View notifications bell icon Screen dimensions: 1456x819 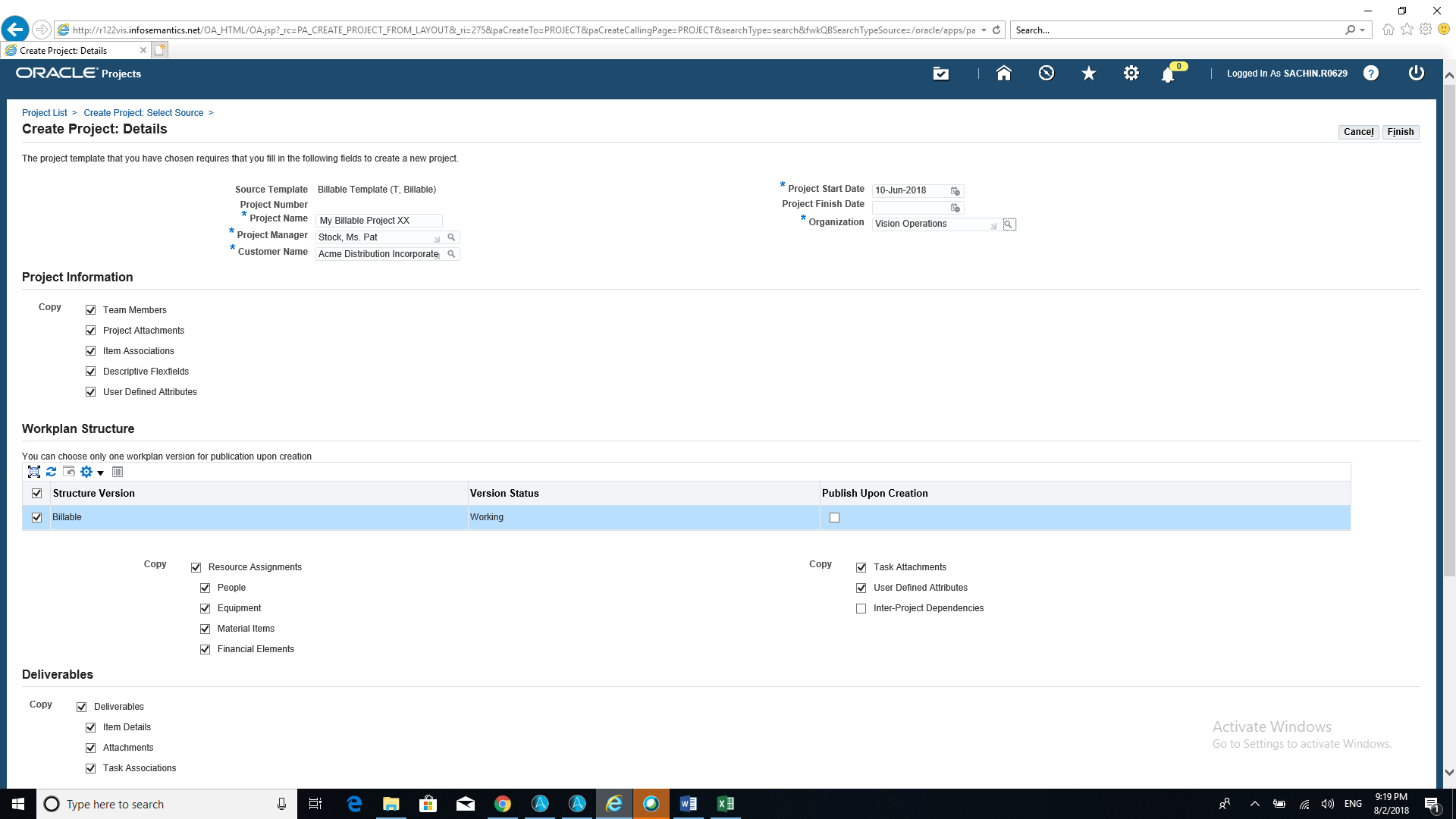tap(1169, 74)
